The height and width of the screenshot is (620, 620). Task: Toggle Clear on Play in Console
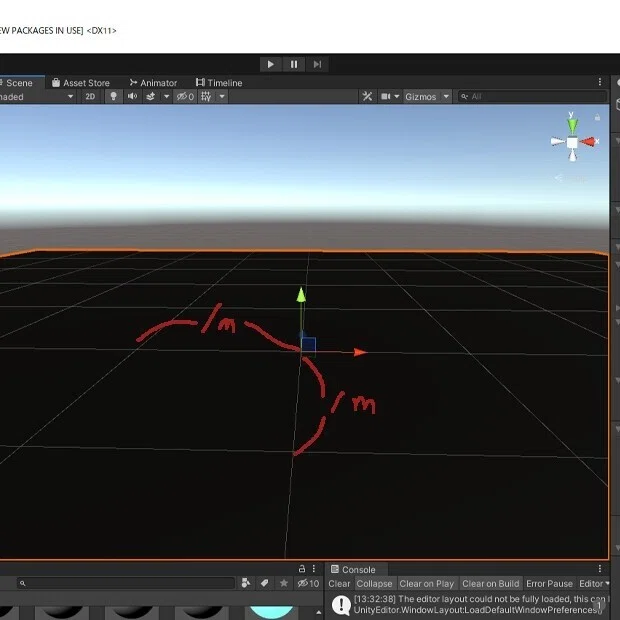(427, 584)
